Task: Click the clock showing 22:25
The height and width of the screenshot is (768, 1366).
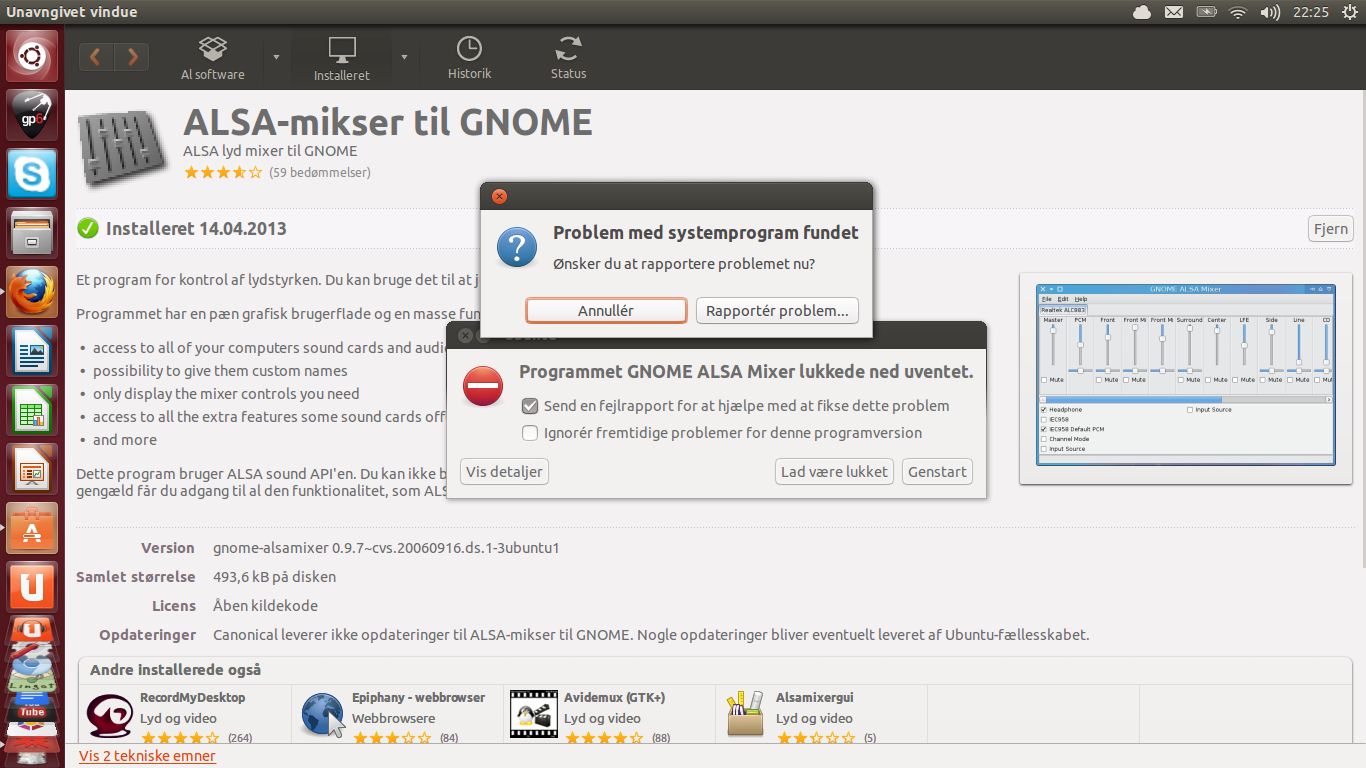Action: click(1310, 12)
